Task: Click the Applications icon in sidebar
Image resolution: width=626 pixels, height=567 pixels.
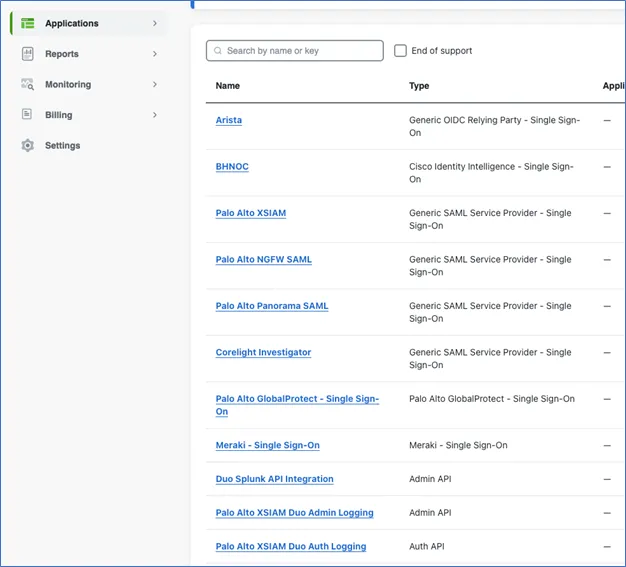Action: 27,23
